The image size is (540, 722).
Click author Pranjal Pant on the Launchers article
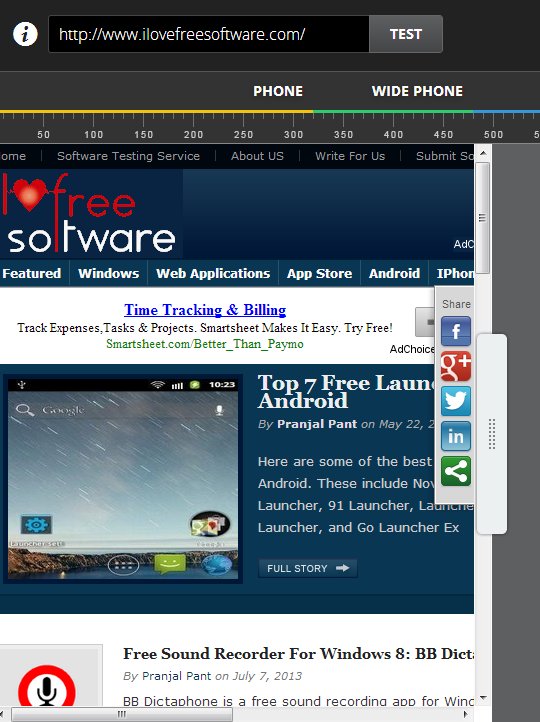(317, 424)
